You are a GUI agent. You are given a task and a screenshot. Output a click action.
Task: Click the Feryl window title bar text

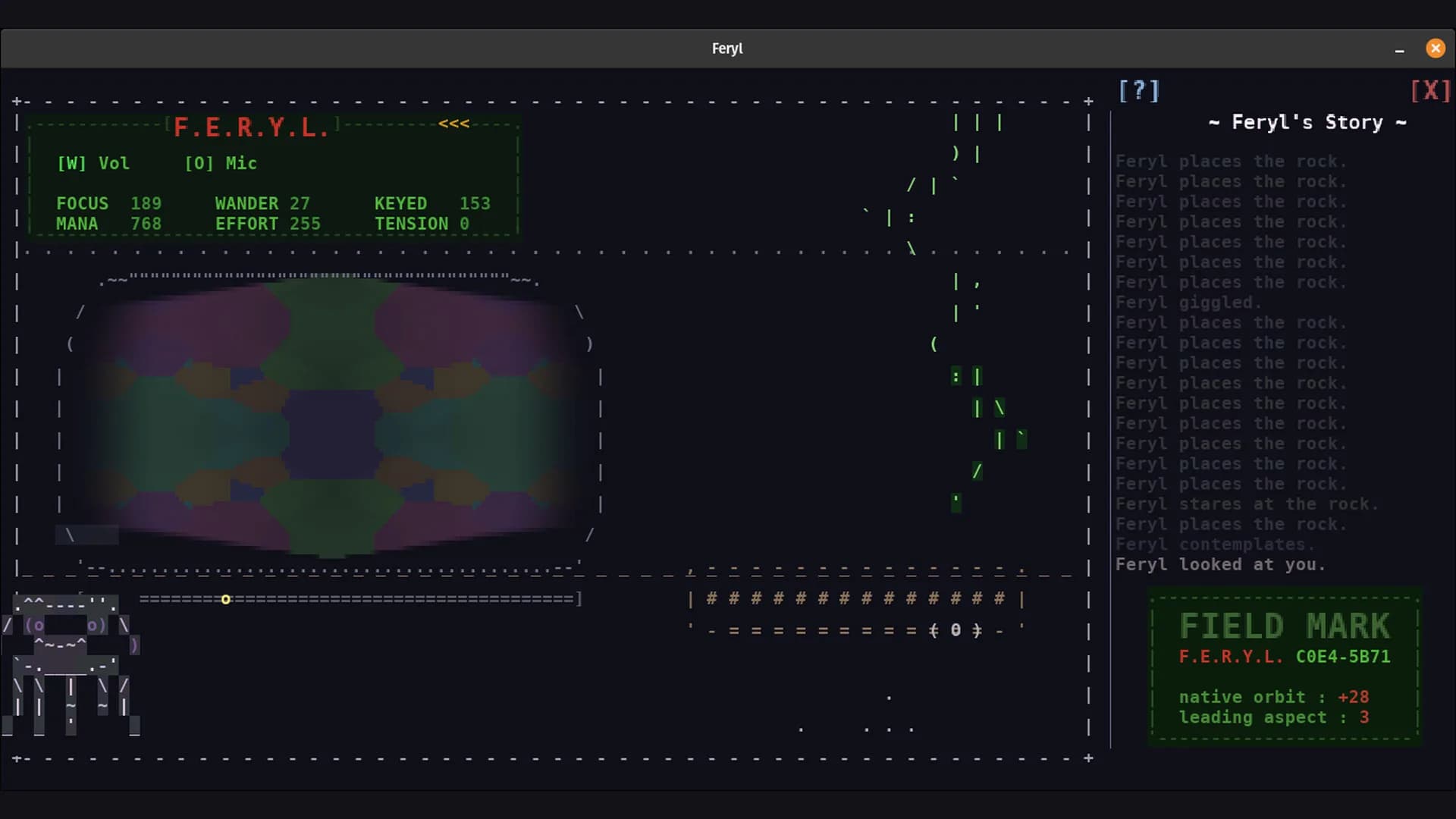point(727,49)
